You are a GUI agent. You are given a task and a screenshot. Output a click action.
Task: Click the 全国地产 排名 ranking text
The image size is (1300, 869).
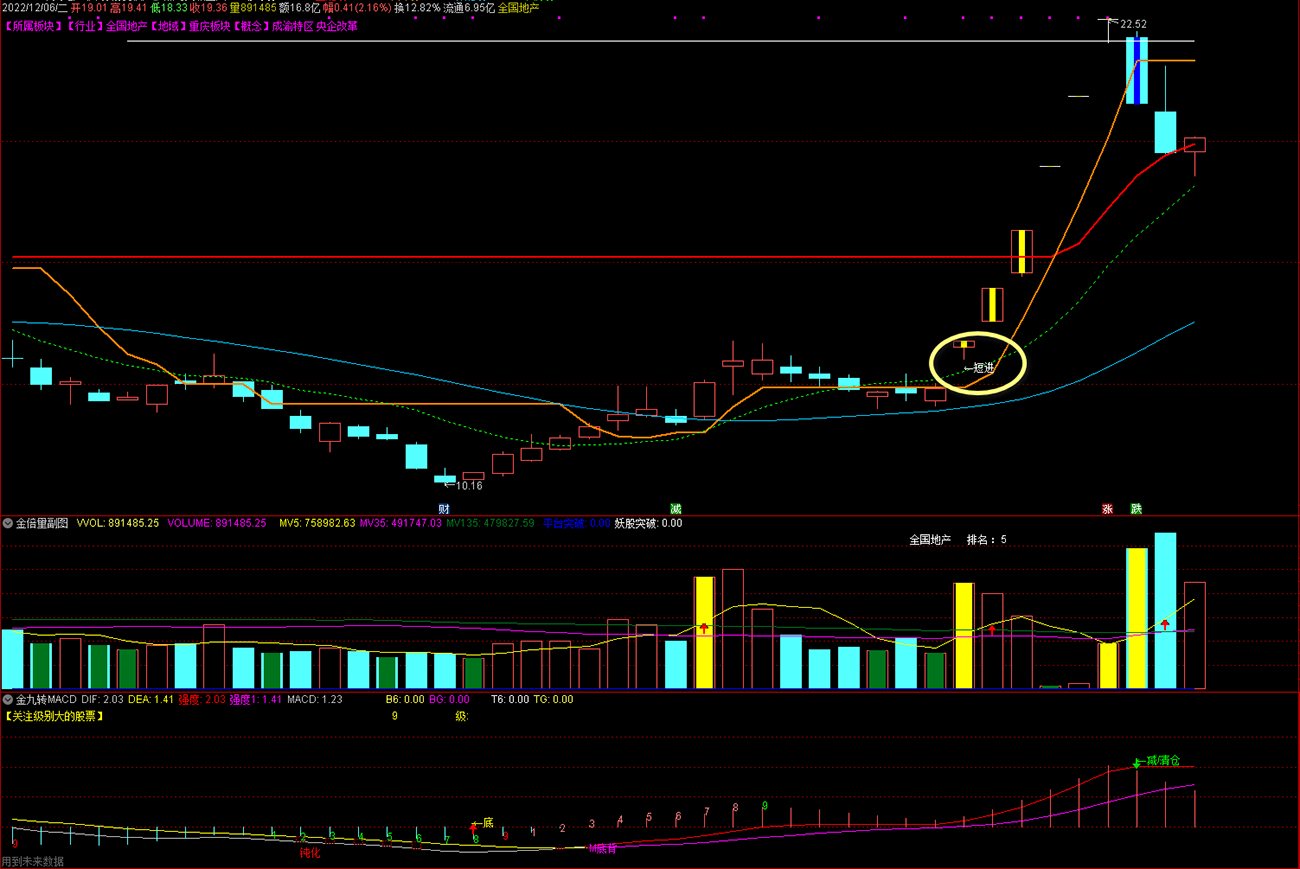pos(958,540)
